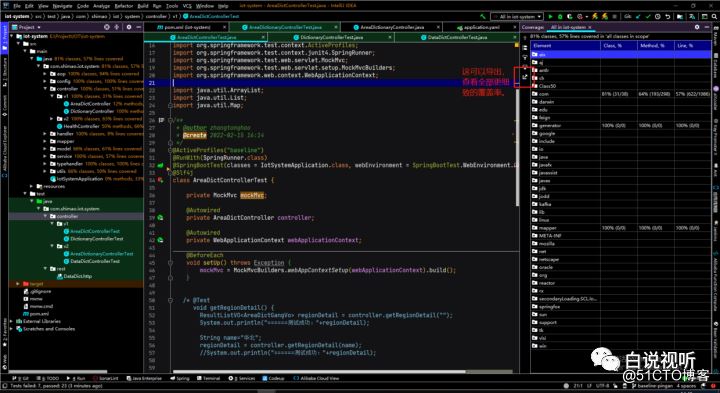This screenshot has width=720, height=393.
Task: Commit changes with the Git check icon
Action: (x=648, y=17)
